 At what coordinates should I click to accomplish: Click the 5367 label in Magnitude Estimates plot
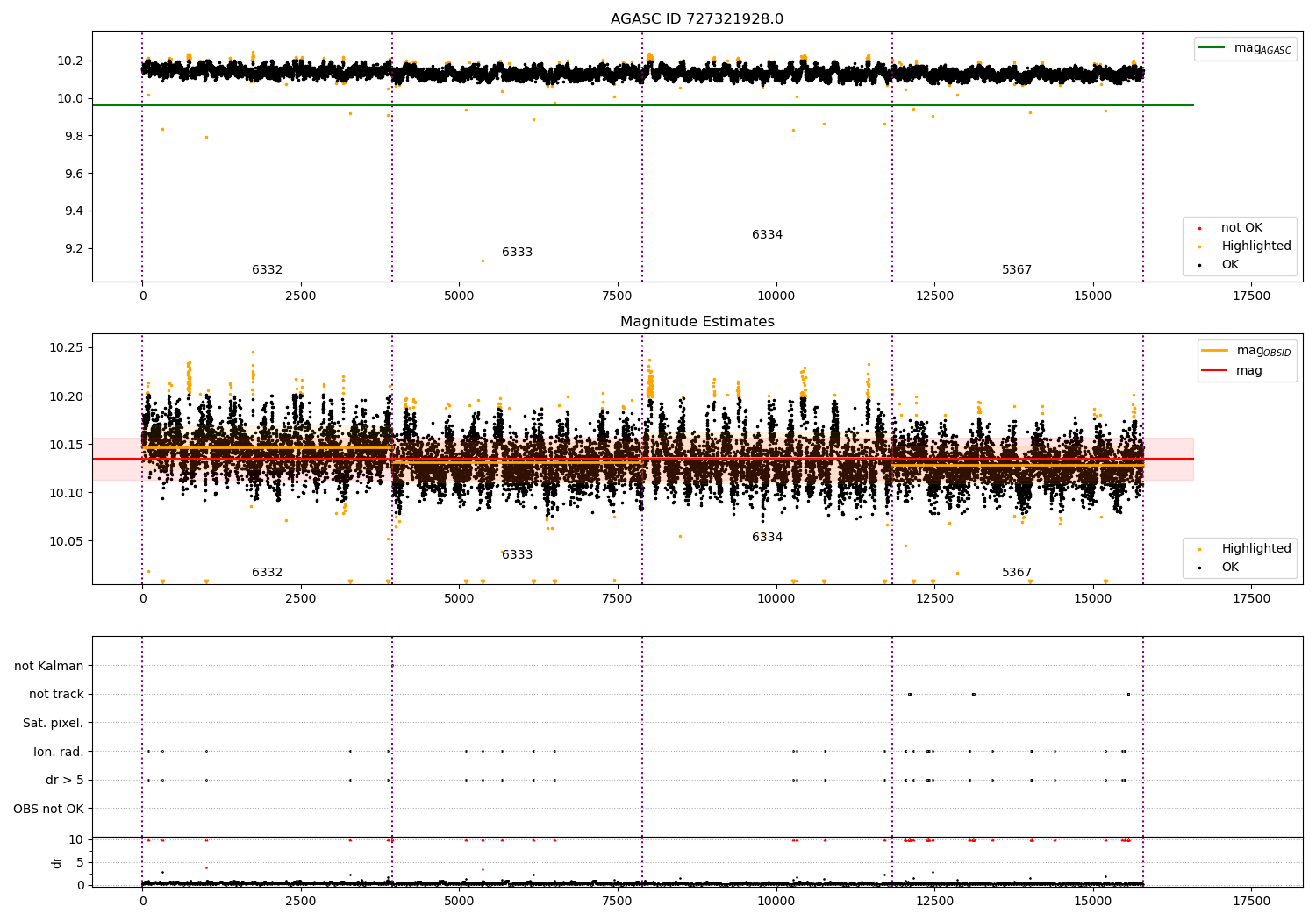click(x=1018, y=573)
